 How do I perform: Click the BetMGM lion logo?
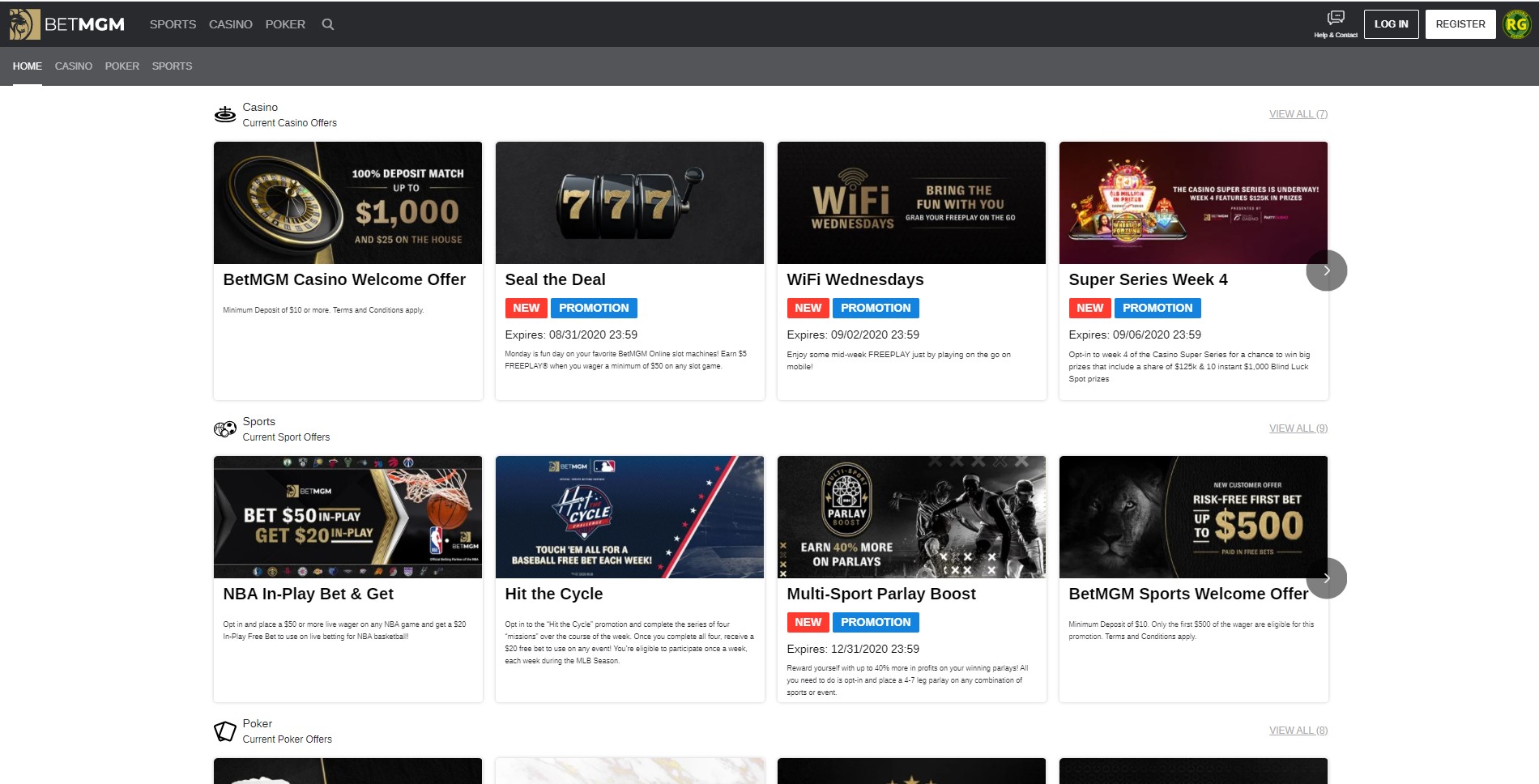coord(25,24)
